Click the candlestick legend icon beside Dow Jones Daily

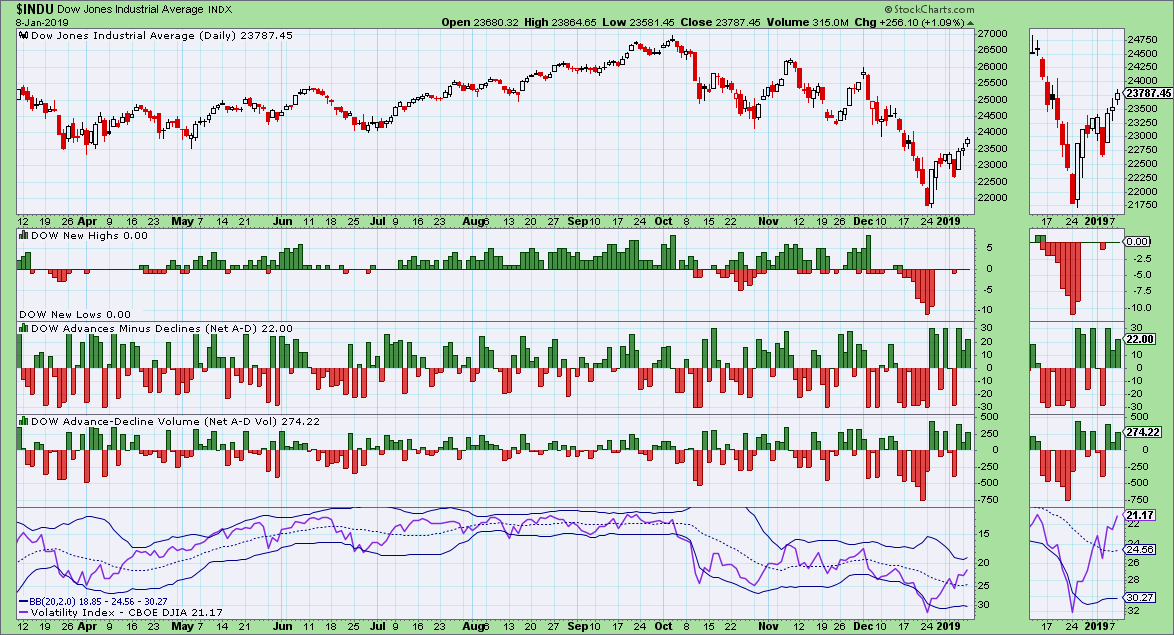tap(24, 35)
